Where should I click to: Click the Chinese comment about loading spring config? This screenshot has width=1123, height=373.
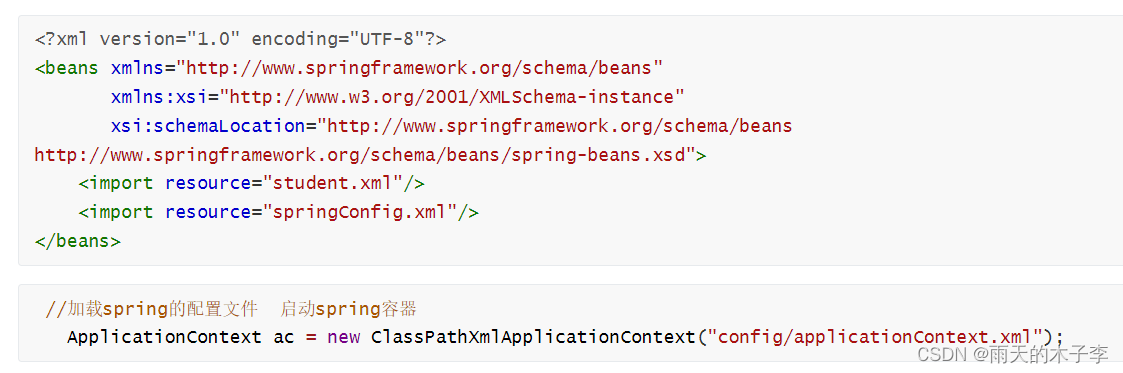tap(231, 309)
